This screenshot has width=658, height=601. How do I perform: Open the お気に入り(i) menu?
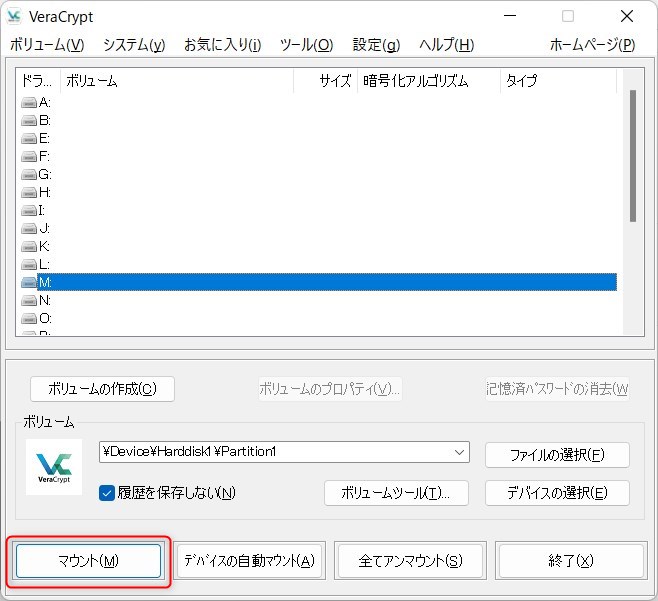pyautogui.click(x=223, y=44)
